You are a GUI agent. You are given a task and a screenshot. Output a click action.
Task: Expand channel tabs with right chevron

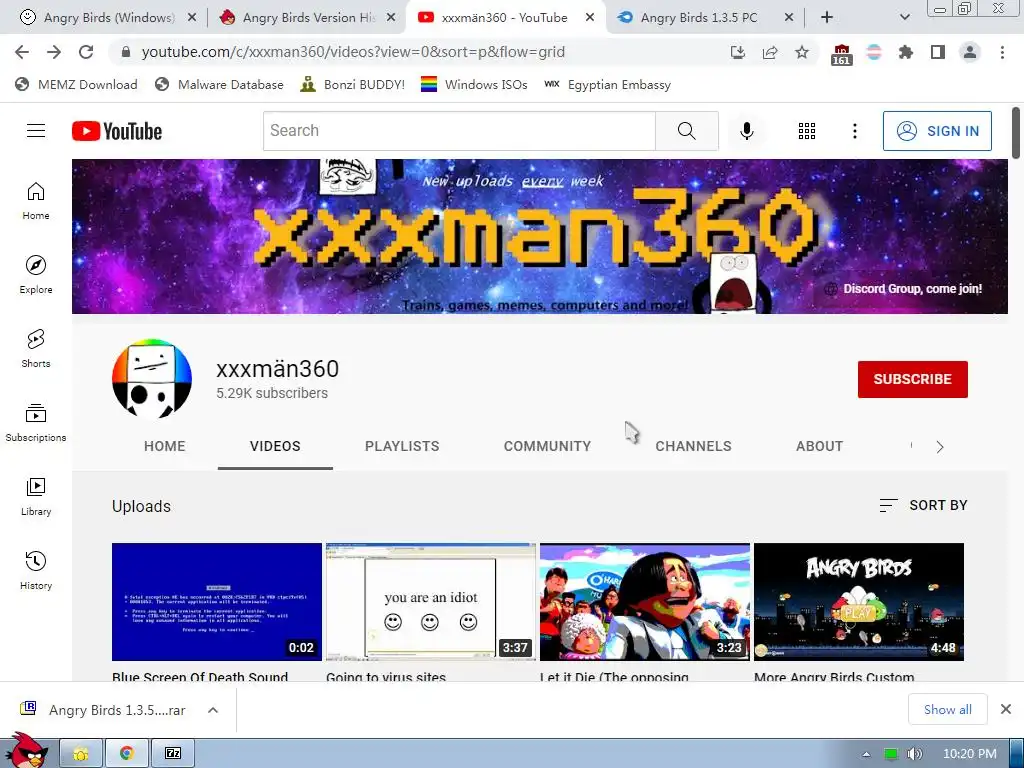pyautogui.click(x=940, y=447)
